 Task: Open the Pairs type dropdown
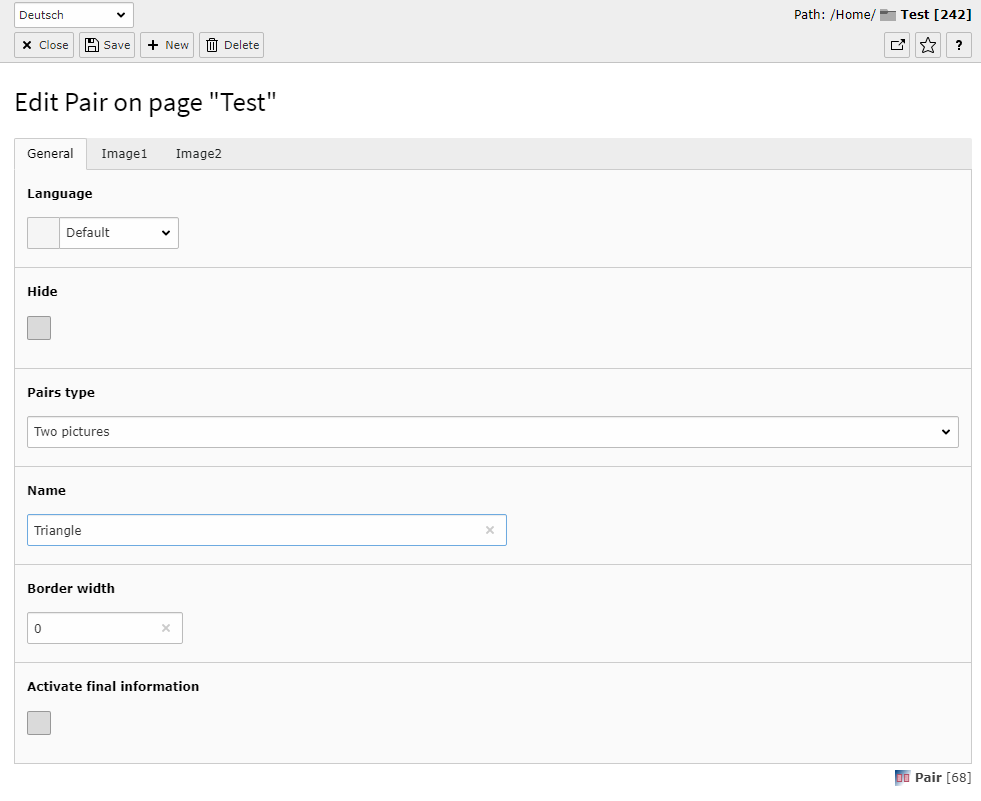point(492,432)
